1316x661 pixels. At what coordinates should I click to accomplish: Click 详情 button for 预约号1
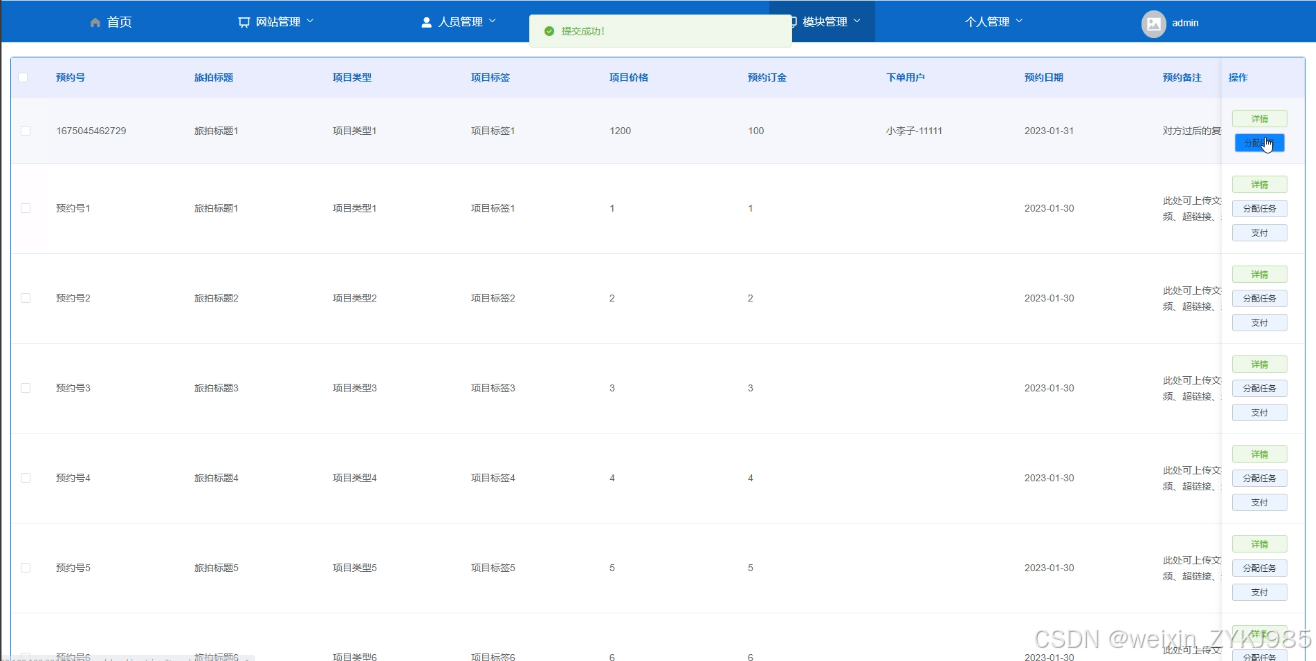[1259, 184]
